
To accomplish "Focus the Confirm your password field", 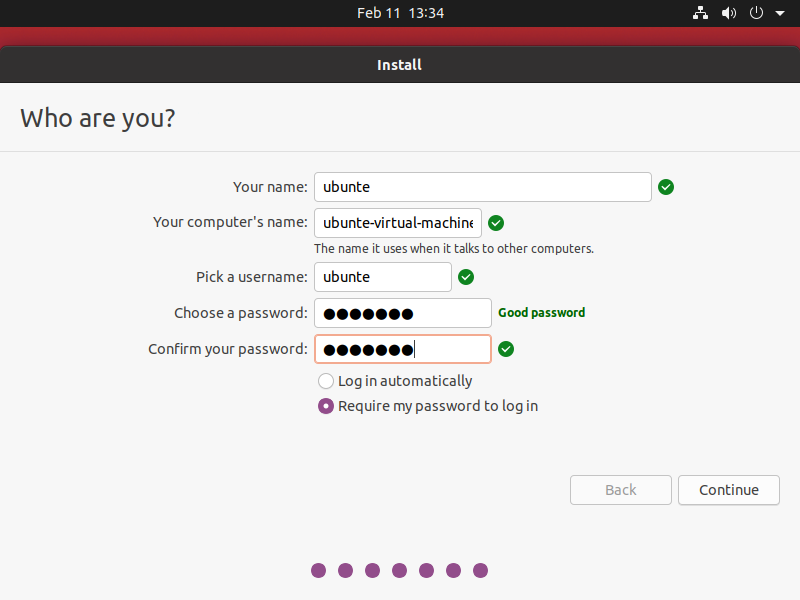I will (x=403, y=349).
